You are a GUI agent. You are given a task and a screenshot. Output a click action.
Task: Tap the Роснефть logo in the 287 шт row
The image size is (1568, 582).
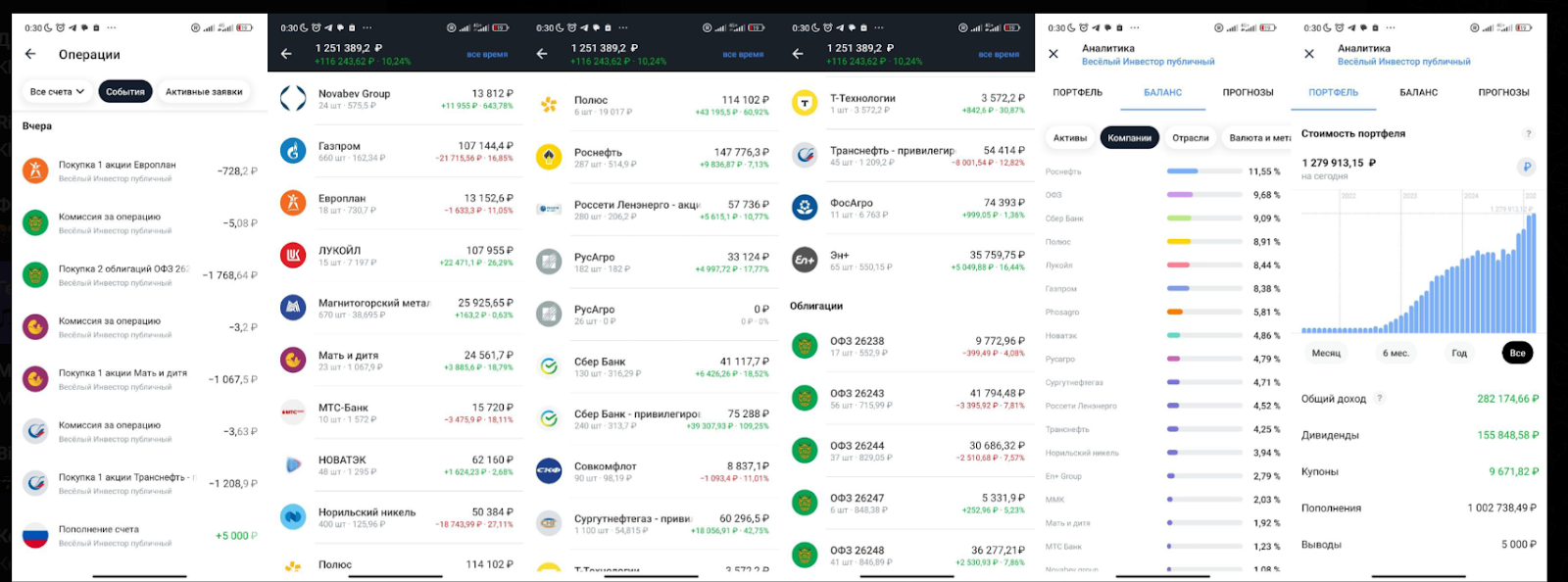click(x=549, y=157)
